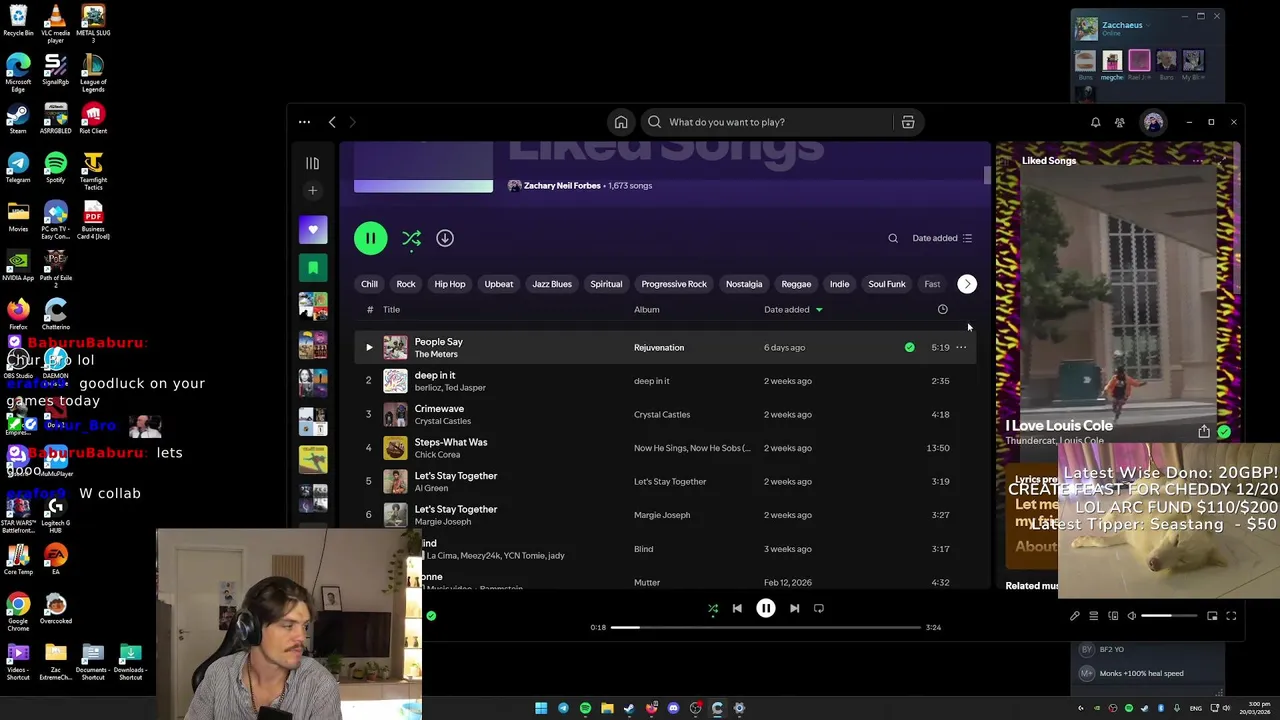Image resolution: width=1280 pixels, height=720 pixels.
Task: Pause playback in bottom player bar
Action: coord(766,608)
